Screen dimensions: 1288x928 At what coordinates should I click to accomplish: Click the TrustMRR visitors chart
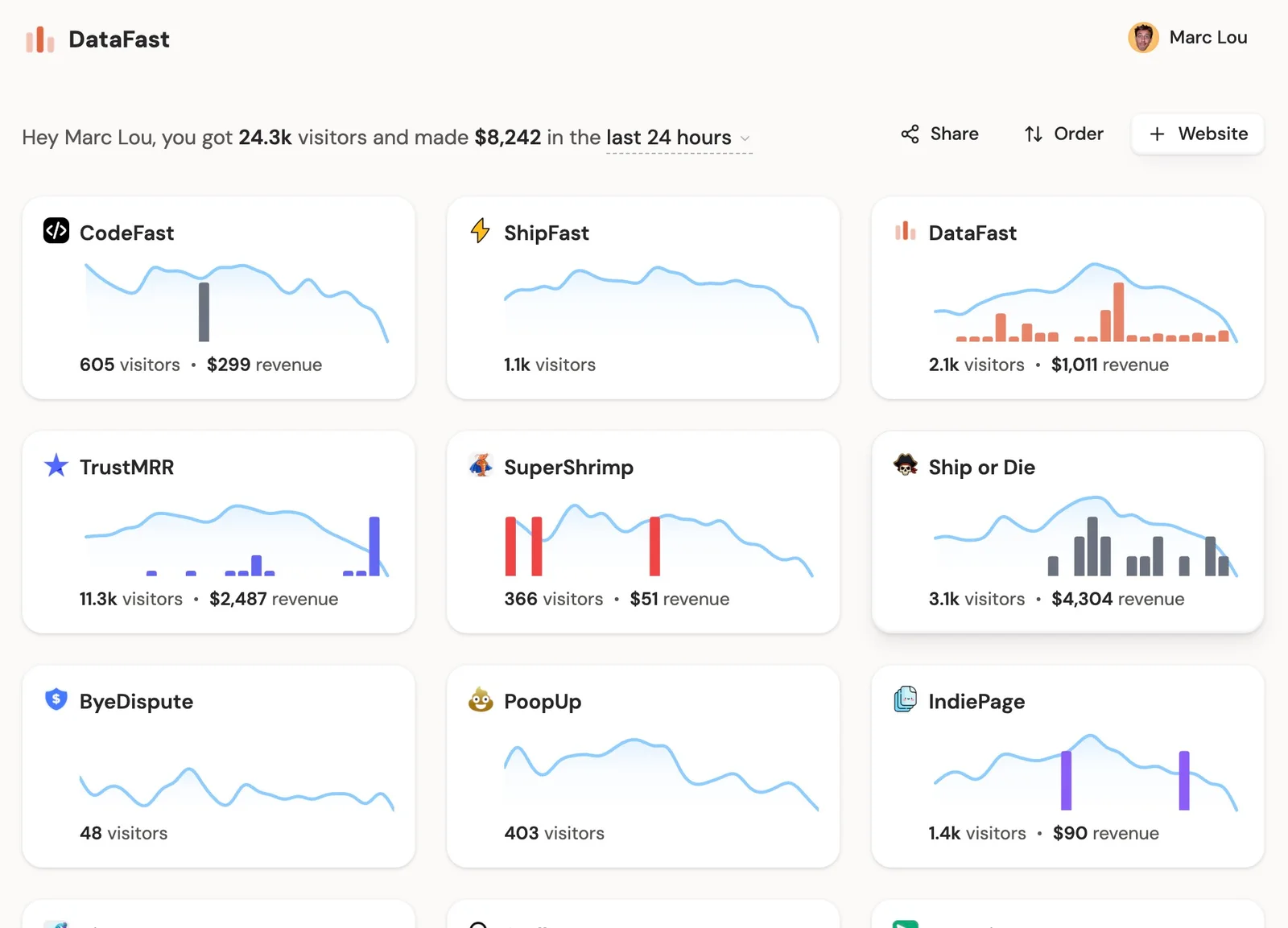click(x=237, y=539)
